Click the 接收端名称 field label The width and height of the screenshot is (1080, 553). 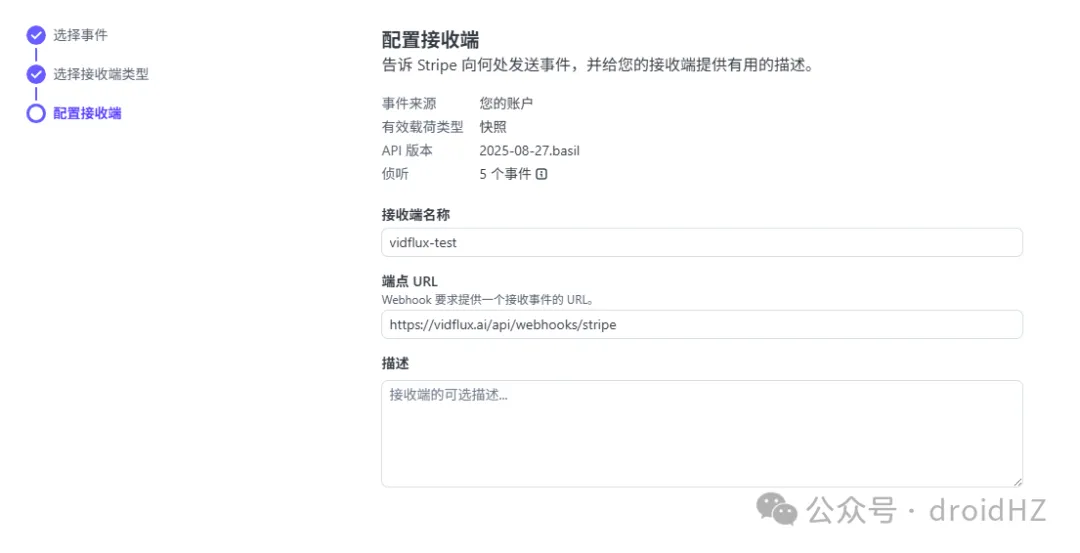pyautogui.click(x=415, y=214)
